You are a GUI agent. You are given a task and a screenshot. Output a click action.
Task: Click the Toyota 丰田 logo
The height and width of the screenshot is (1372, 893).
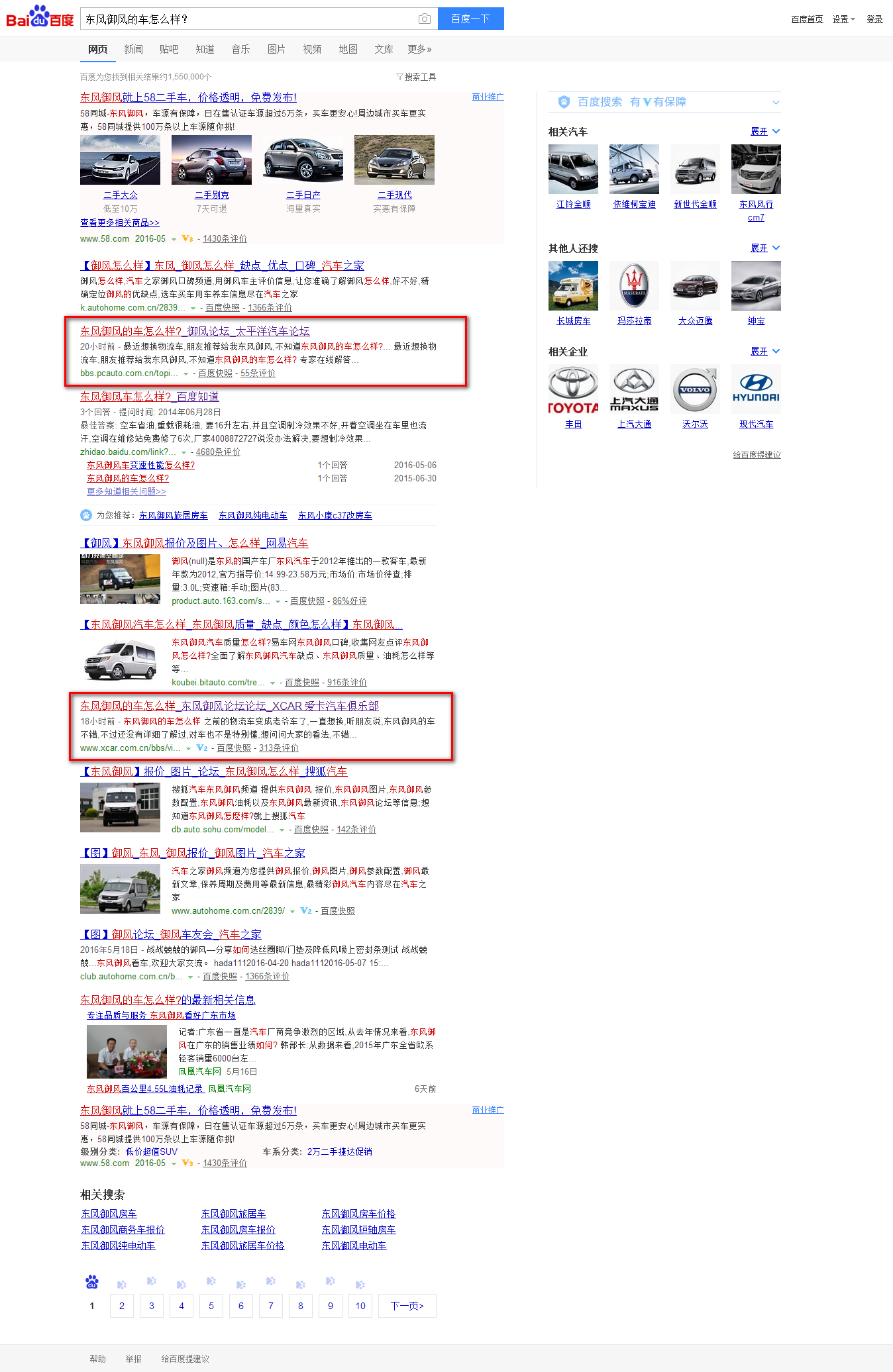573,389
